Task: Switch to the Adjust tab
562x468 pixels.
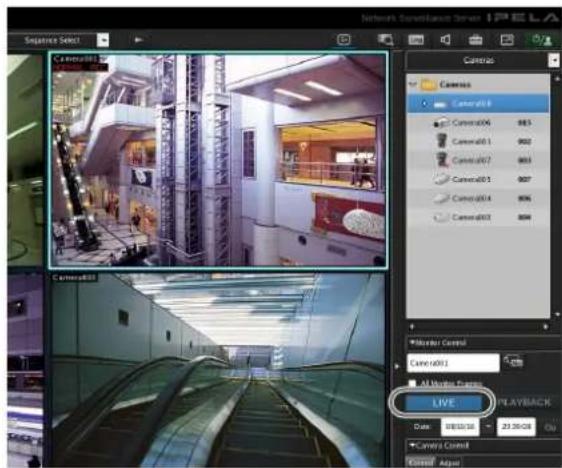Action: pos(449,463)
